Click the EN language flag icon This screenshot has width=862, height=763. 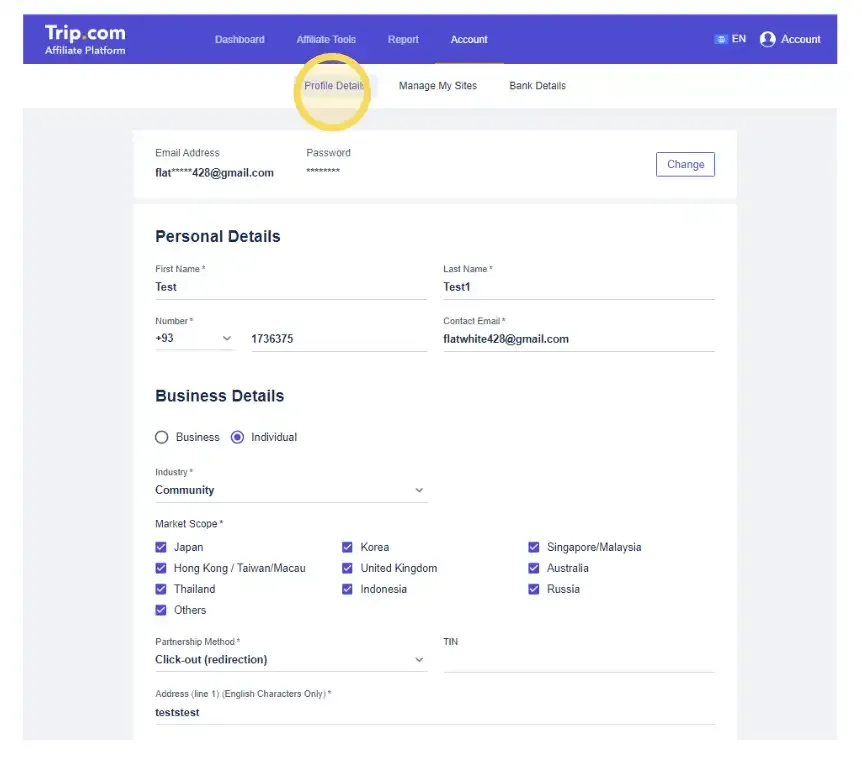(720, 39)
